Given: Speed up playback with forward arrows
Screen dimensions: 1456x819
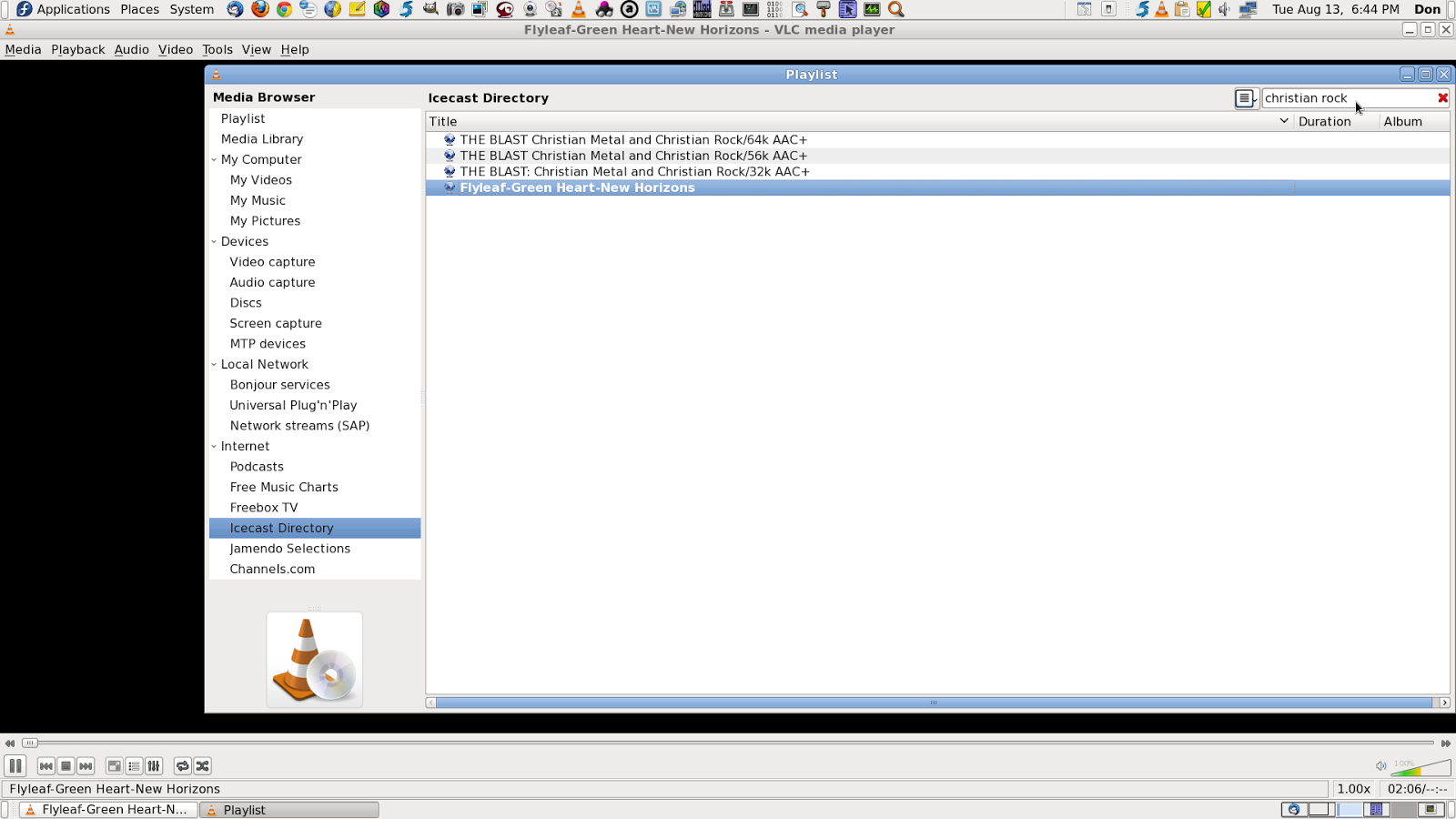Looking at the screenshot, I should tap(1445, 743).
